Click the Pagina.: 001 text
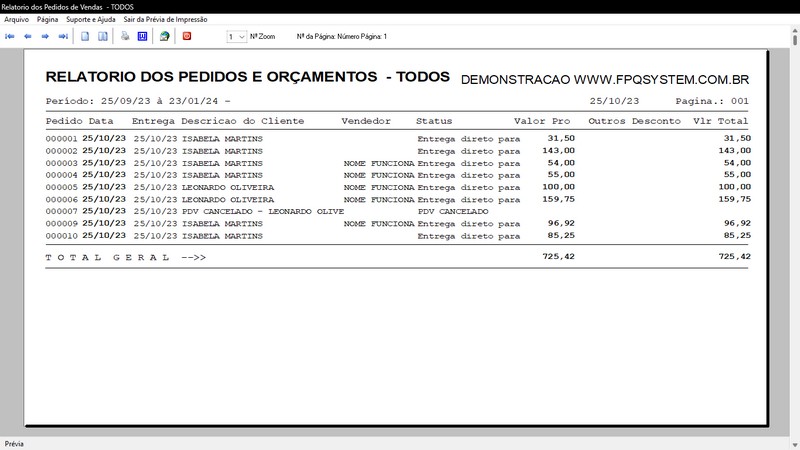Viewport: 800px width, 450px height. point(712,101)
